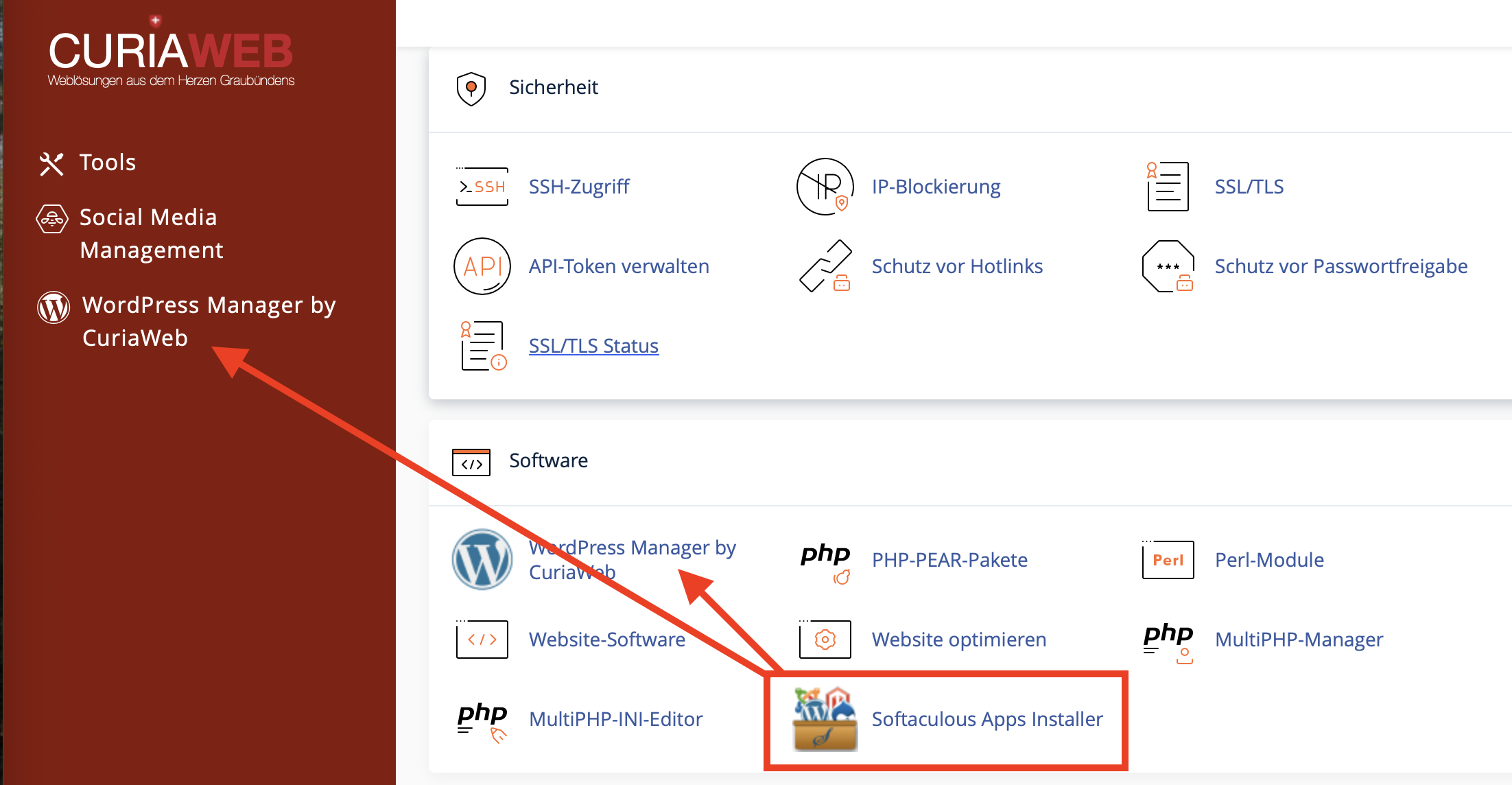The image size is (1512, 785).
Task: Open MultiPHP-Manager
Action: [1299, 640]
